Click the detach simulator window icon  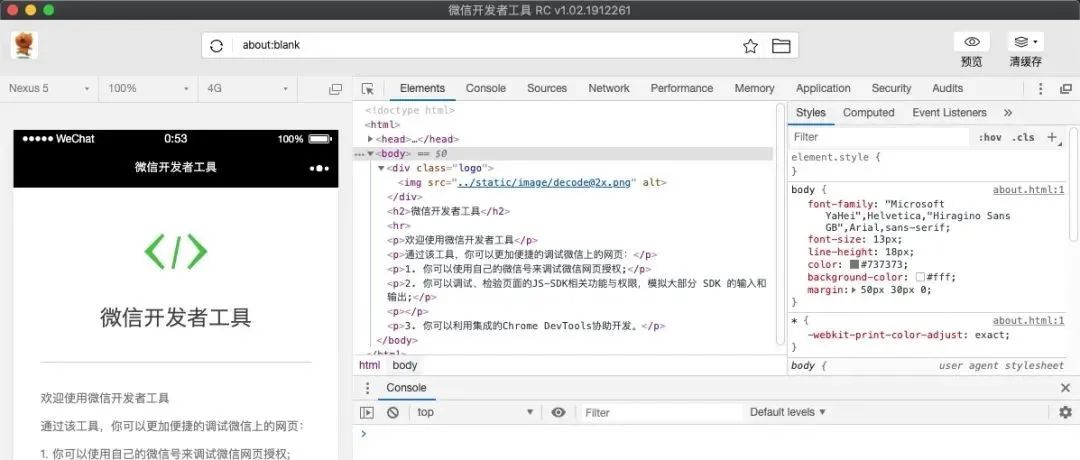335,89
